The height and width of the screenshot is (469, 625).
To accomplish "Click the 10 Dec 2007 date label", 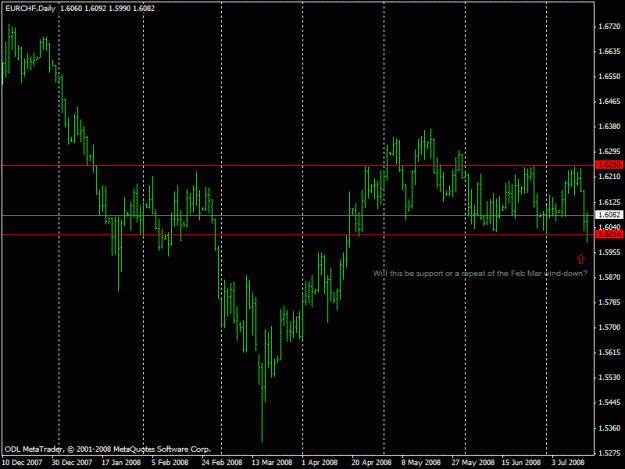I will (22, 462).
